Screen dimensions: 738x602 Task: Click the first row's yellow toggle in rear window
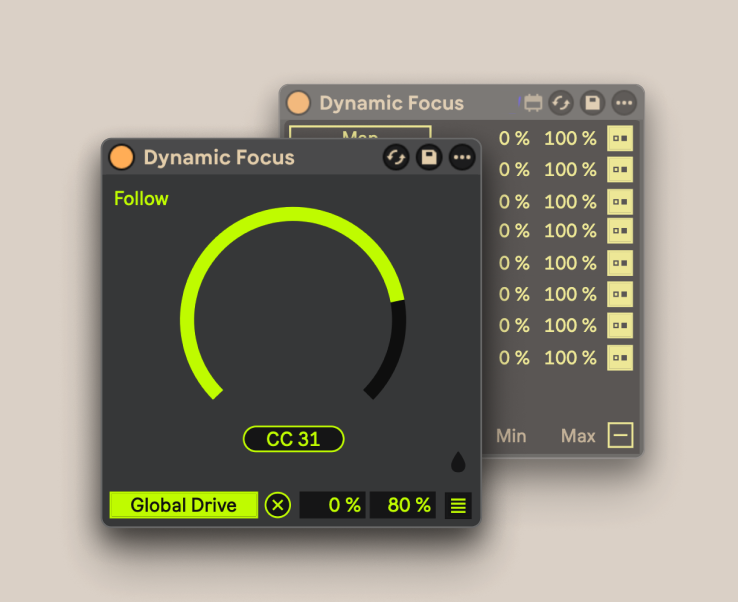[x=620, y=138]
